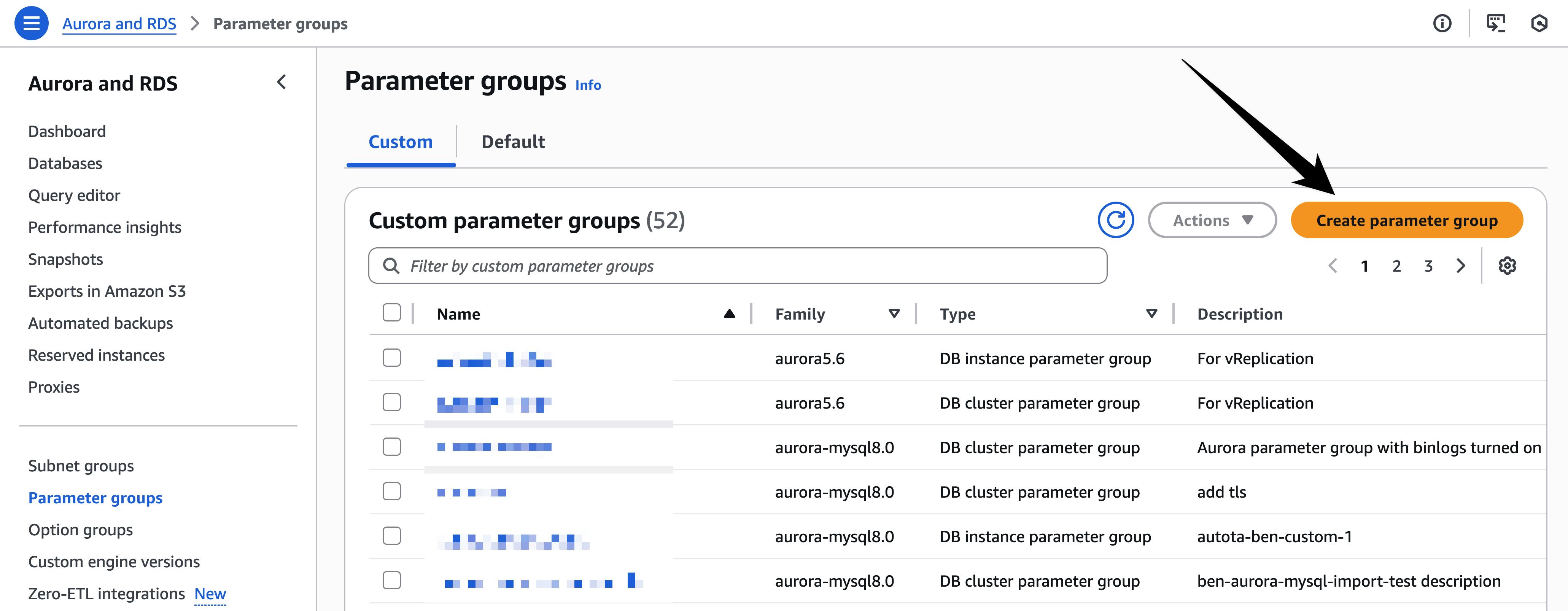
Task: Sort by the Family column arrow
Action: 894,314
